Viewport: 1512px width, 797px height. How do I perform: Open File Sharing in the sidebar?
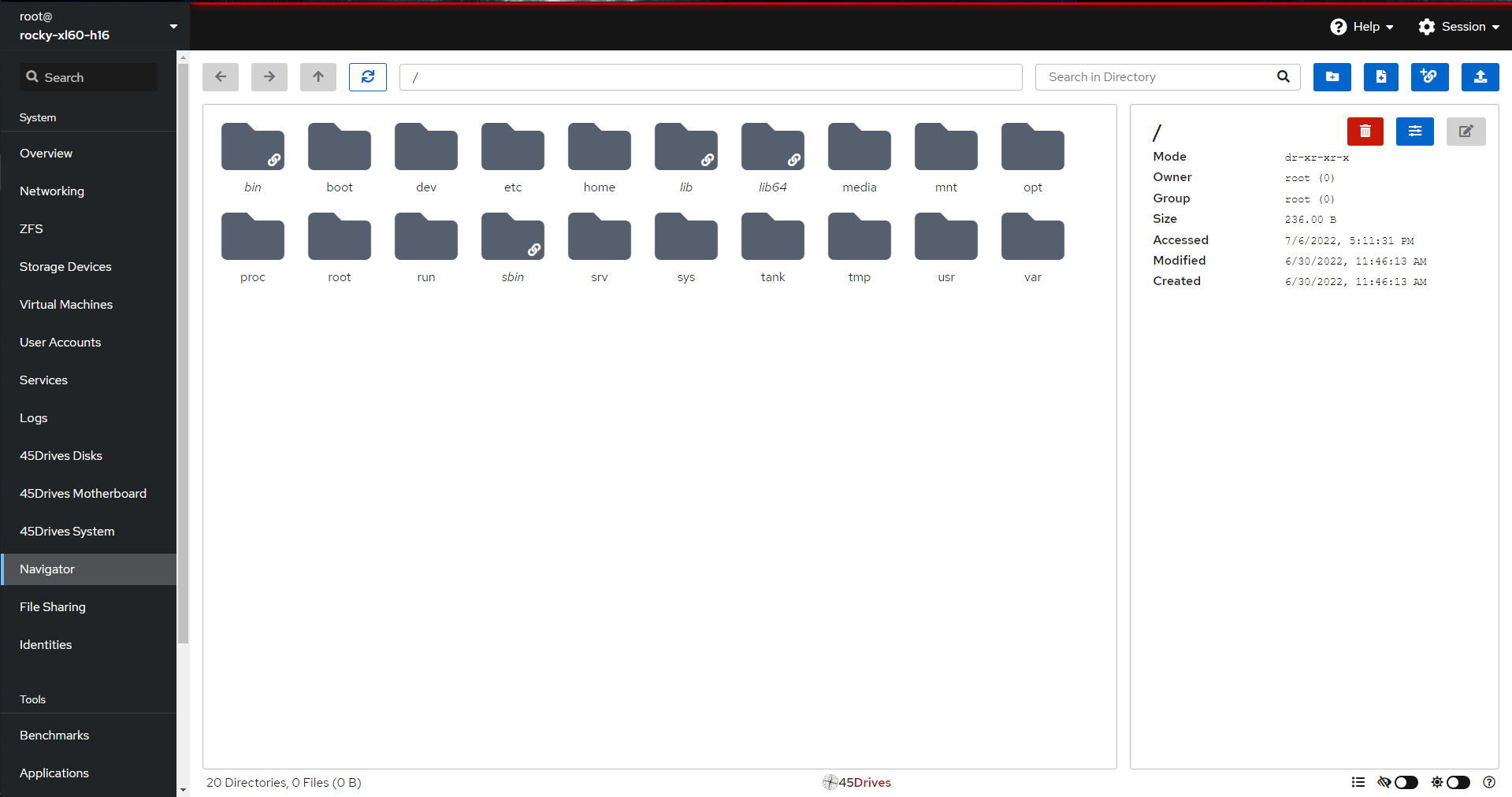tap(88, 607)
